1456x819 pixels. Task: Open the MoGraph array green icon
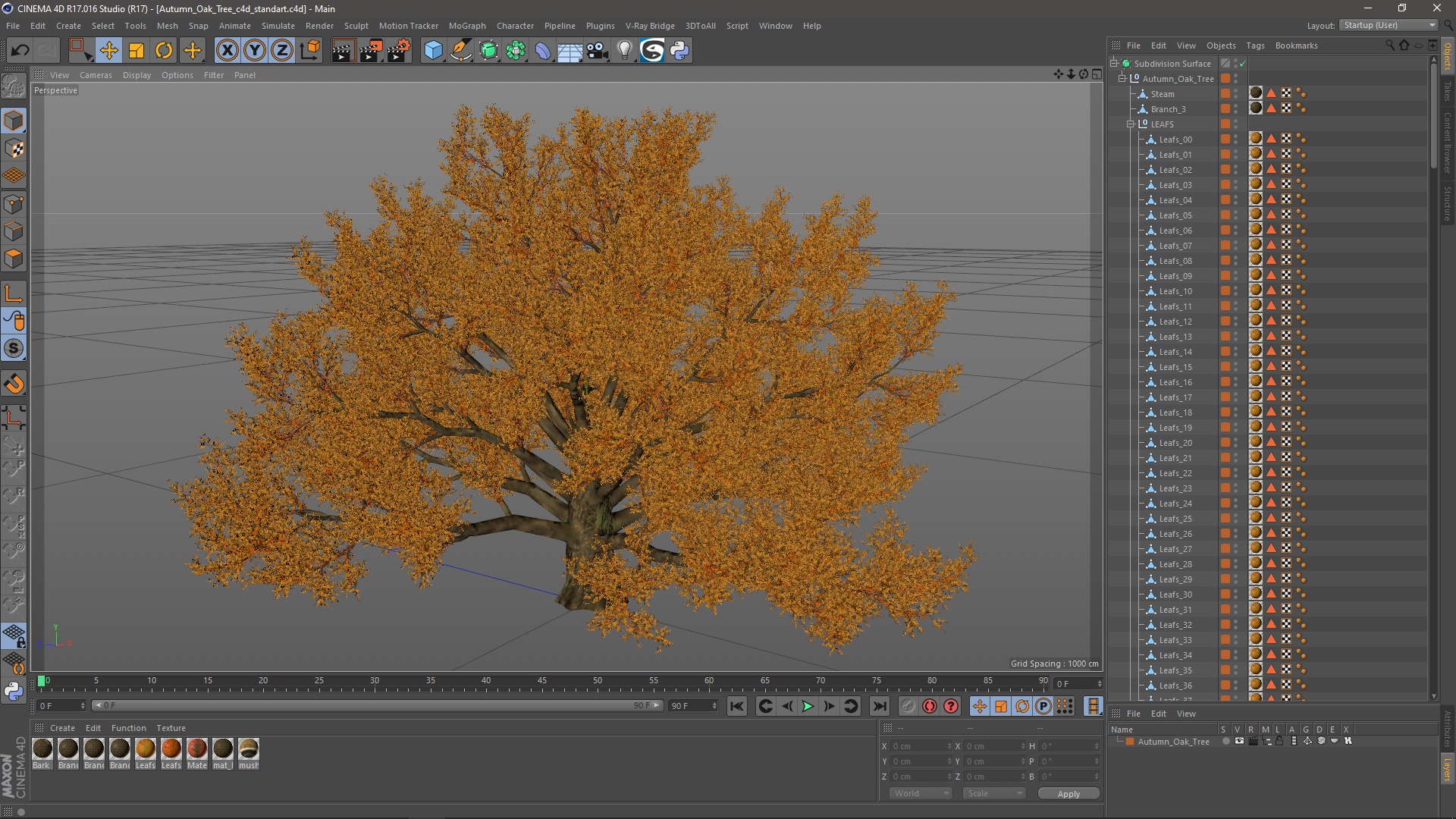click(x=516, y=51)
